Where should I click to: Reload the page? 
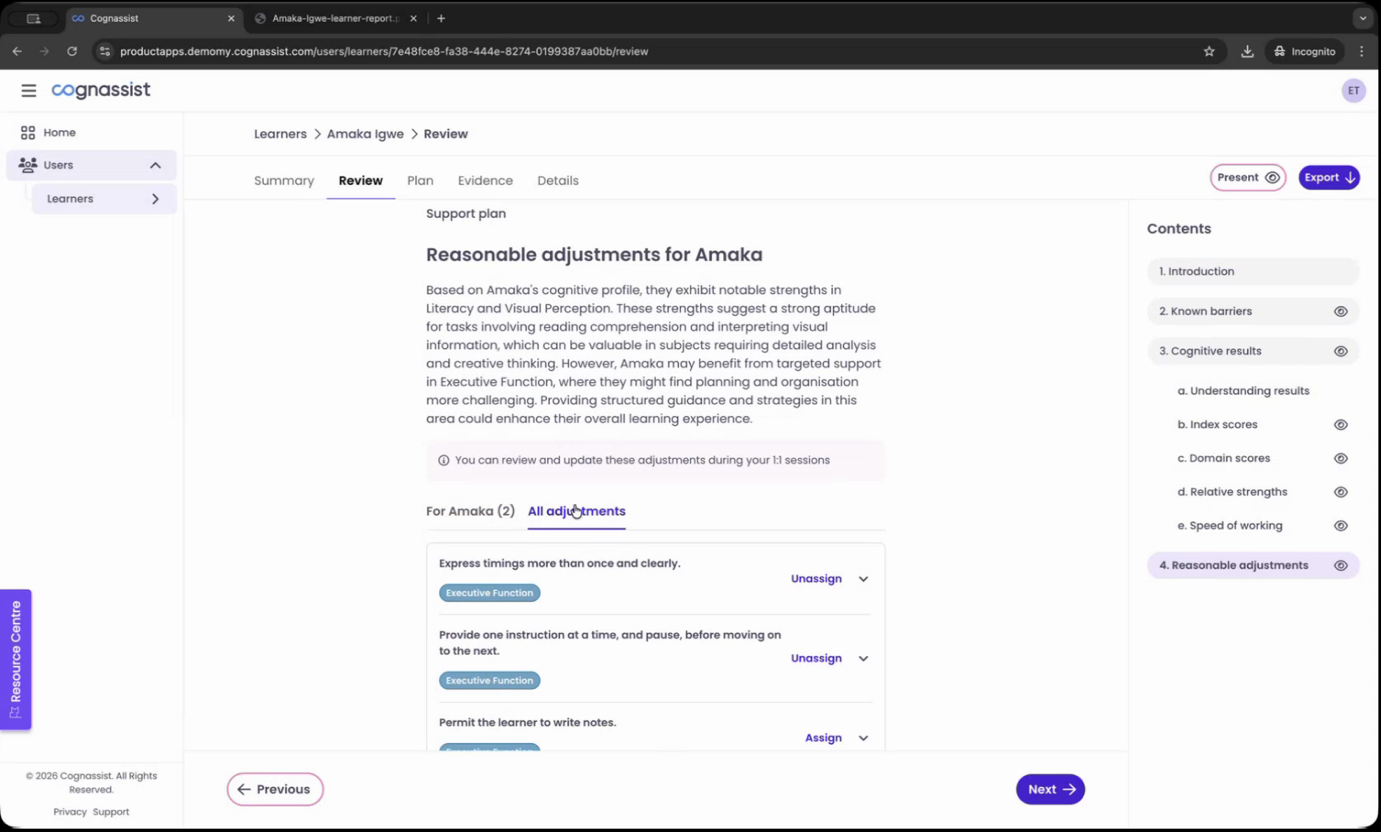pos(72,51)
